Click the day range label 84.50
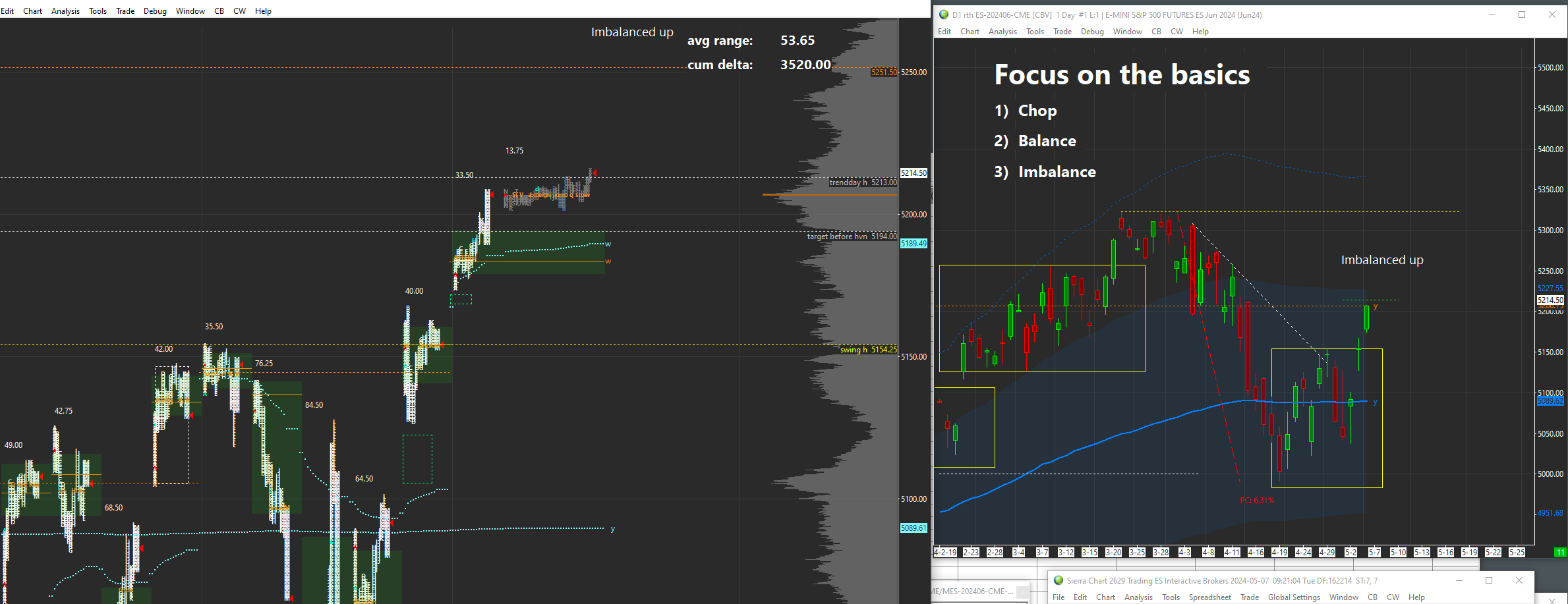Image resolution: width=1568 pixels, height=604 pixels. pos(314,405)
